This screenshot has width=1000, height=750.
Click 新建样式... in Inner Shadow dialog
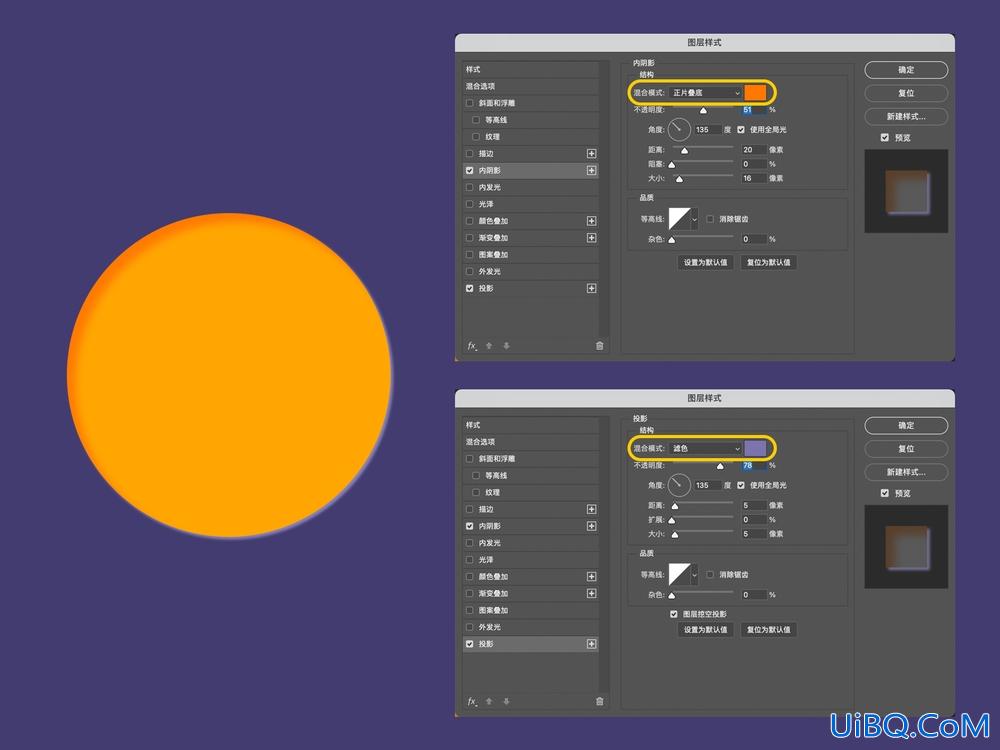(906, 117)
